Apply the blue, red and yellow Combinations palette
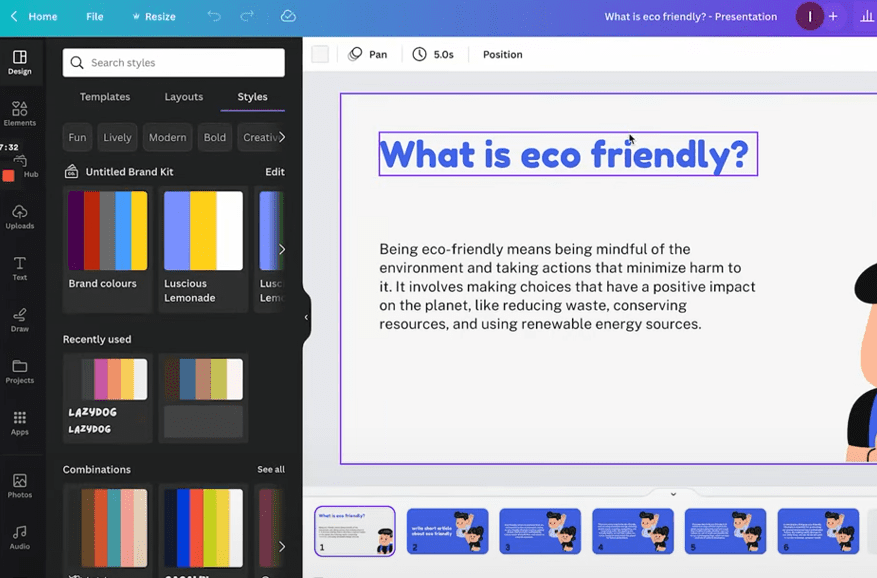This screenshot has width=877, height=578. coord(203,528)
